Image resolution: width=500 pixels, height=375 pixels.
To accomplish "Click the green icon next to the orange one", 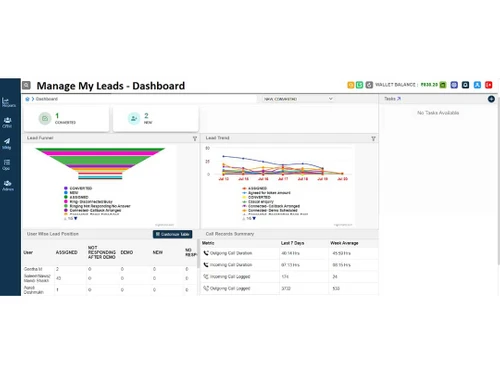I will coord(359,85).
